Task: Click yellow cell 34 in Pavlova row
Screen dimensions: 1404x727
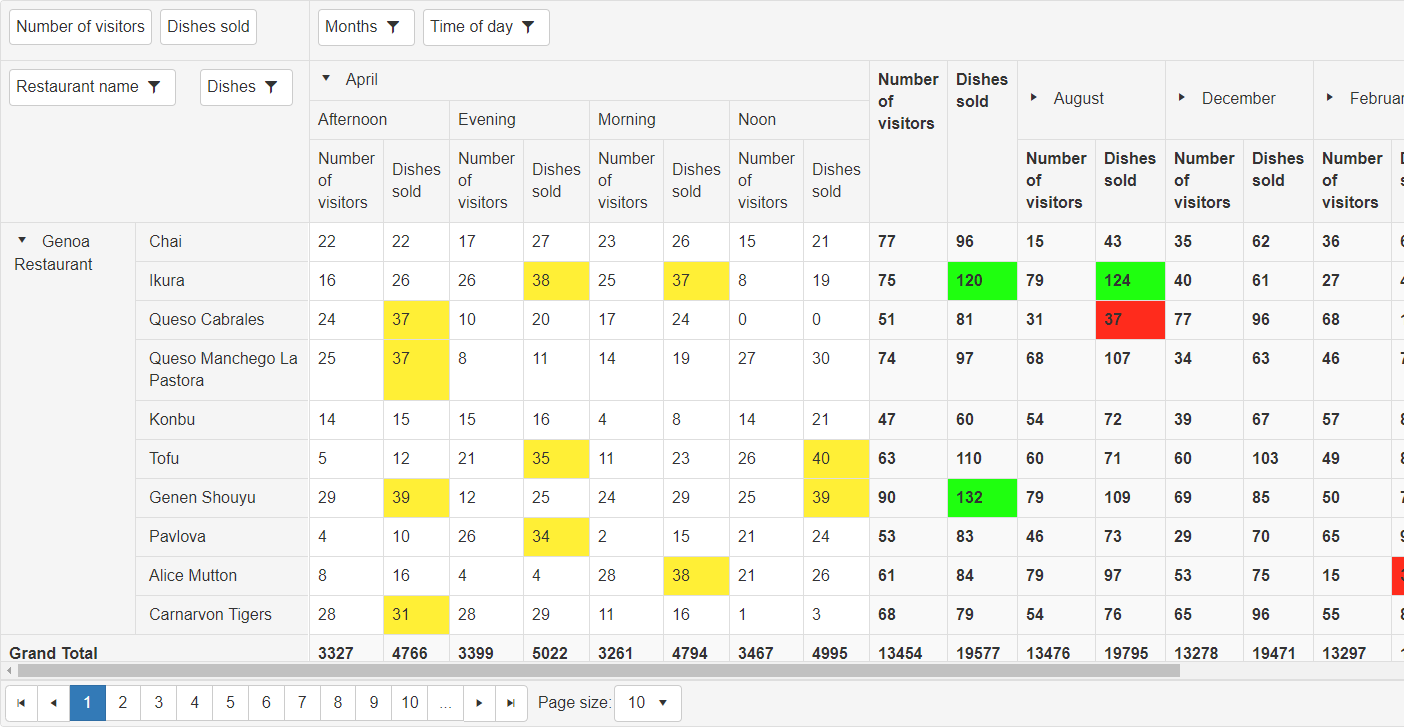Action: pyautogui.click(x=557, y=537)
